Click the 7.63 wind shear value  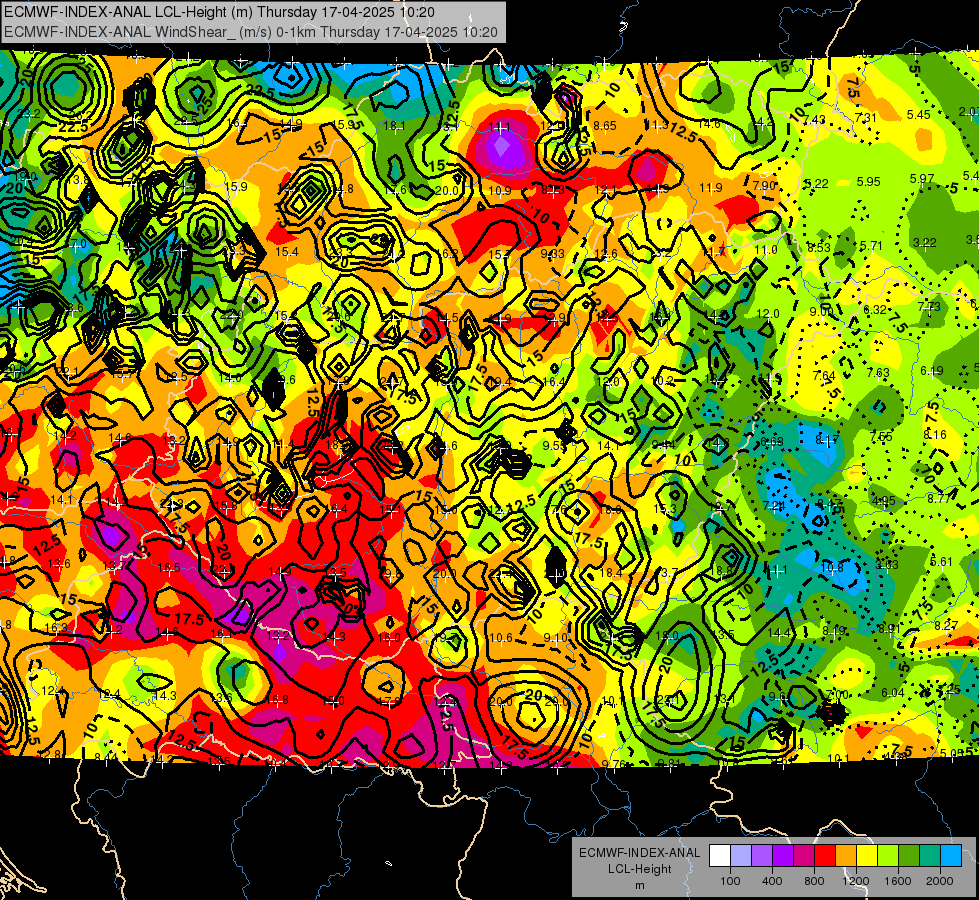[878, 373]
